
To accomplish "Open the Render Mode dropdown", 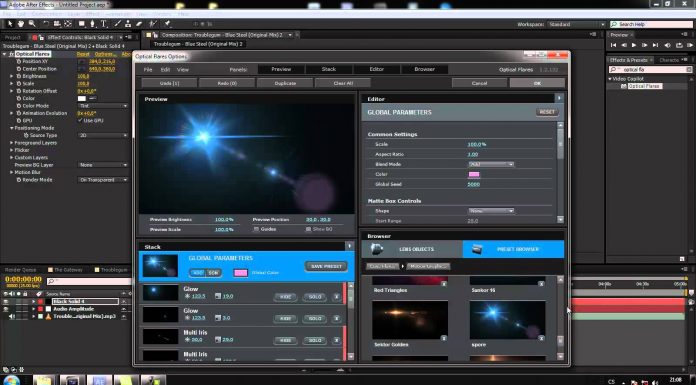I will pos(103,180).
